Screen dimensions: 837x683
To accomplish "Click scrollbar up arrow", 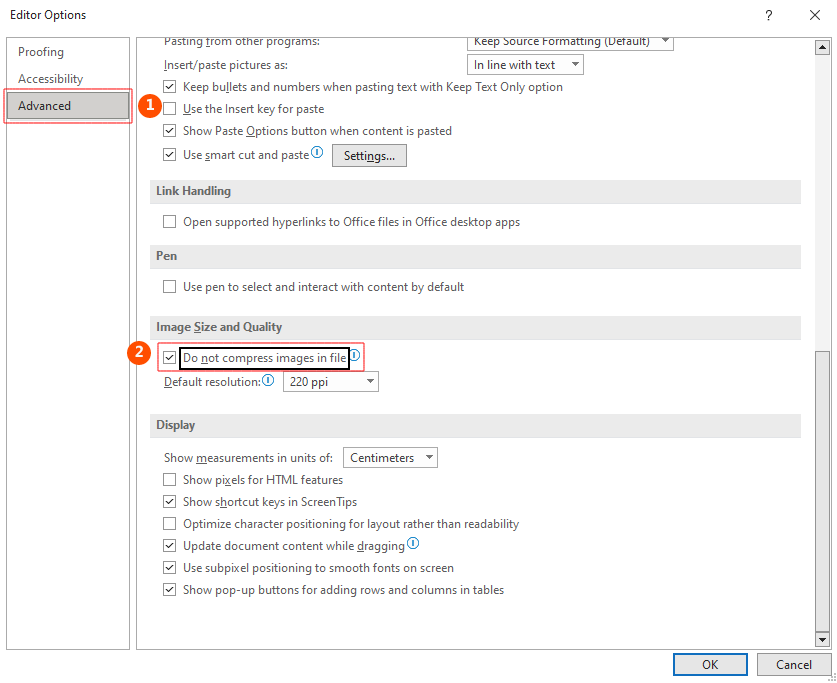I will [822, 46].
